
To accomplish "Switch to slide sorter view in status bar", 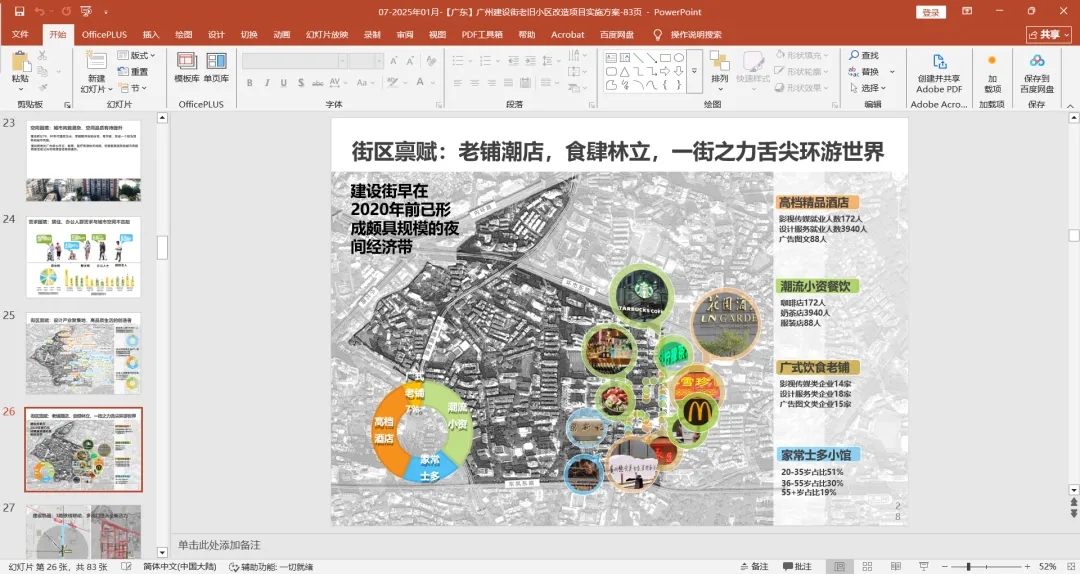I will tap(869, 566).
